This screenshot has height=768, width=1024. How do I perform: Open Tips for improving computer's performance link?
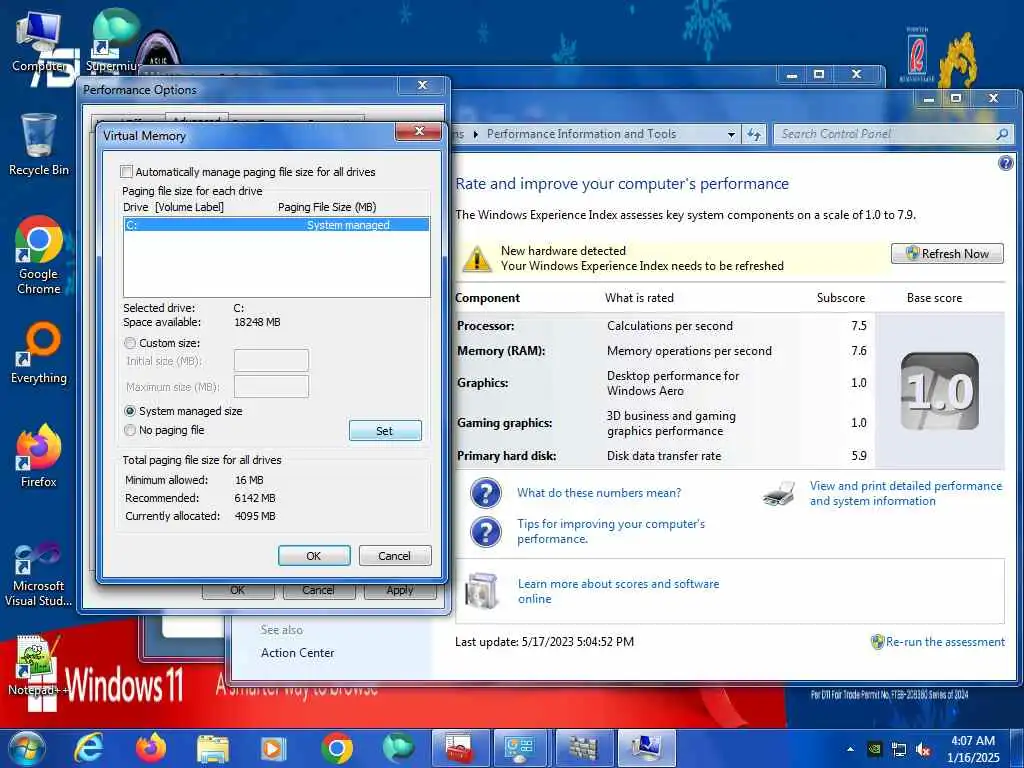[611, 531]
